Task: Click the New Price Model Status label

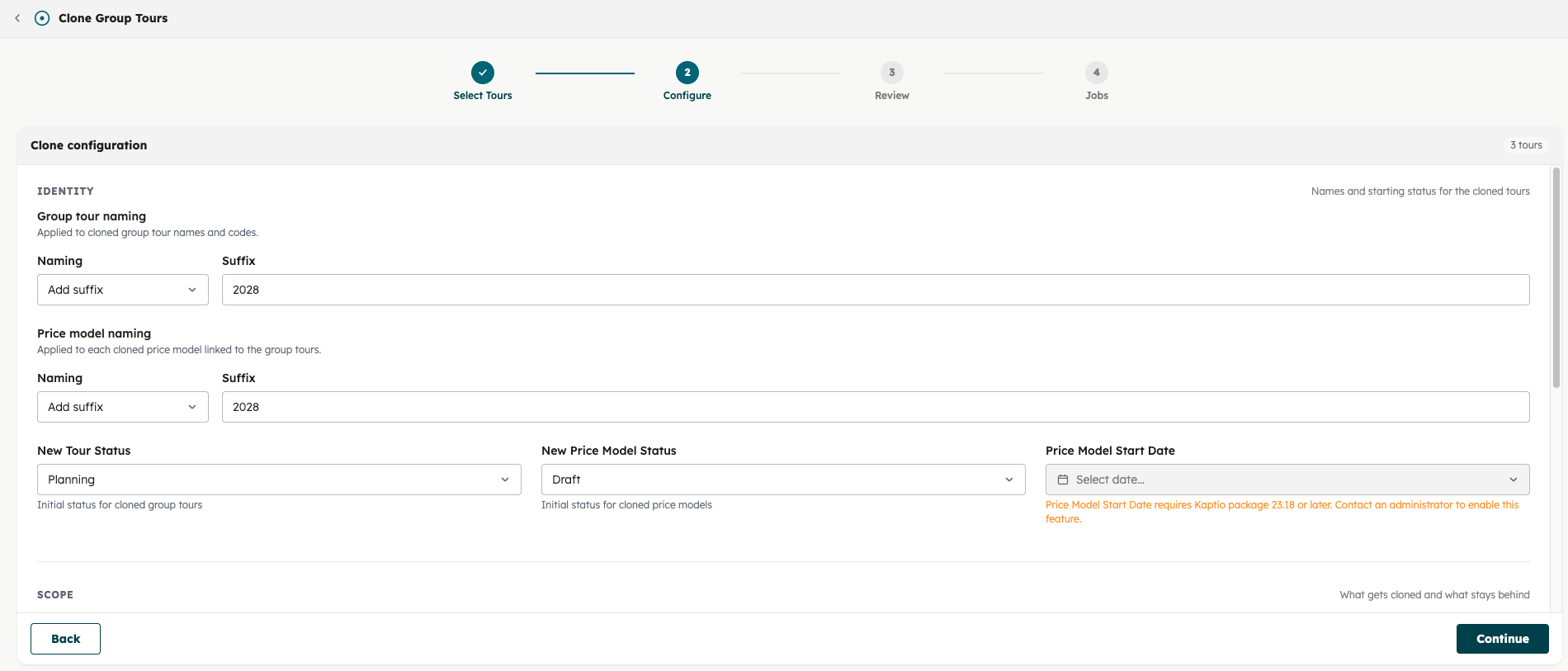Action: (609, 451)
